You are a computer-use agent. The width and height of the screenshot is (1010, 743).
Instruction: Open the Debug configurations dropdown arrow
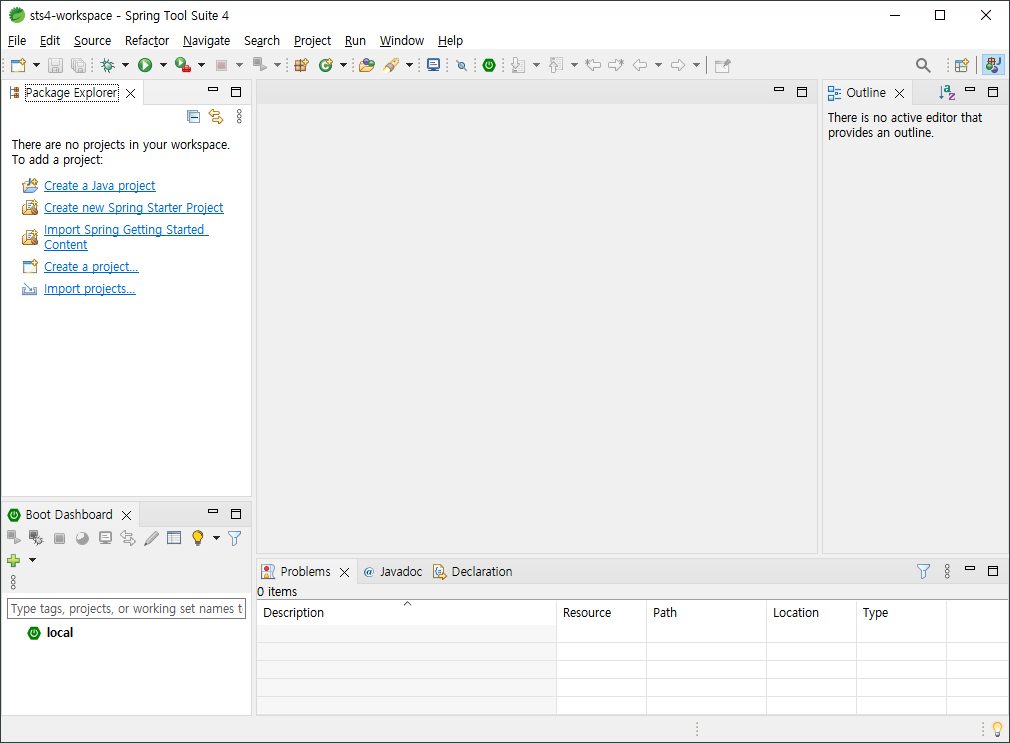[x=125, y=65]
